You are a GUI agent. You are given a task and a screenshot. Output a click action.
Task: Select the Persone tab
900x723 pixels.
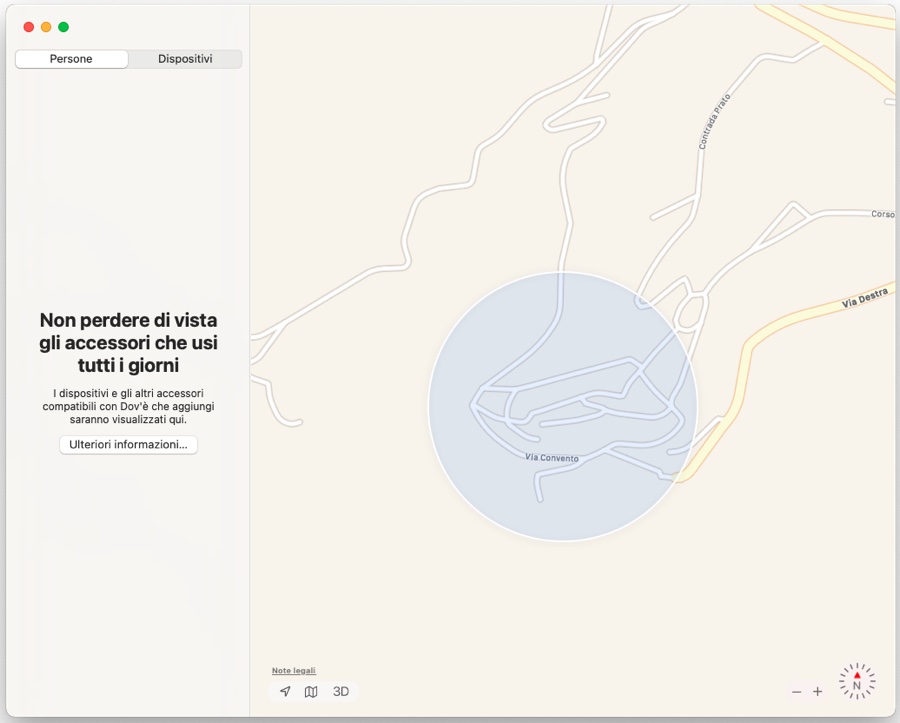pos(71,58)
